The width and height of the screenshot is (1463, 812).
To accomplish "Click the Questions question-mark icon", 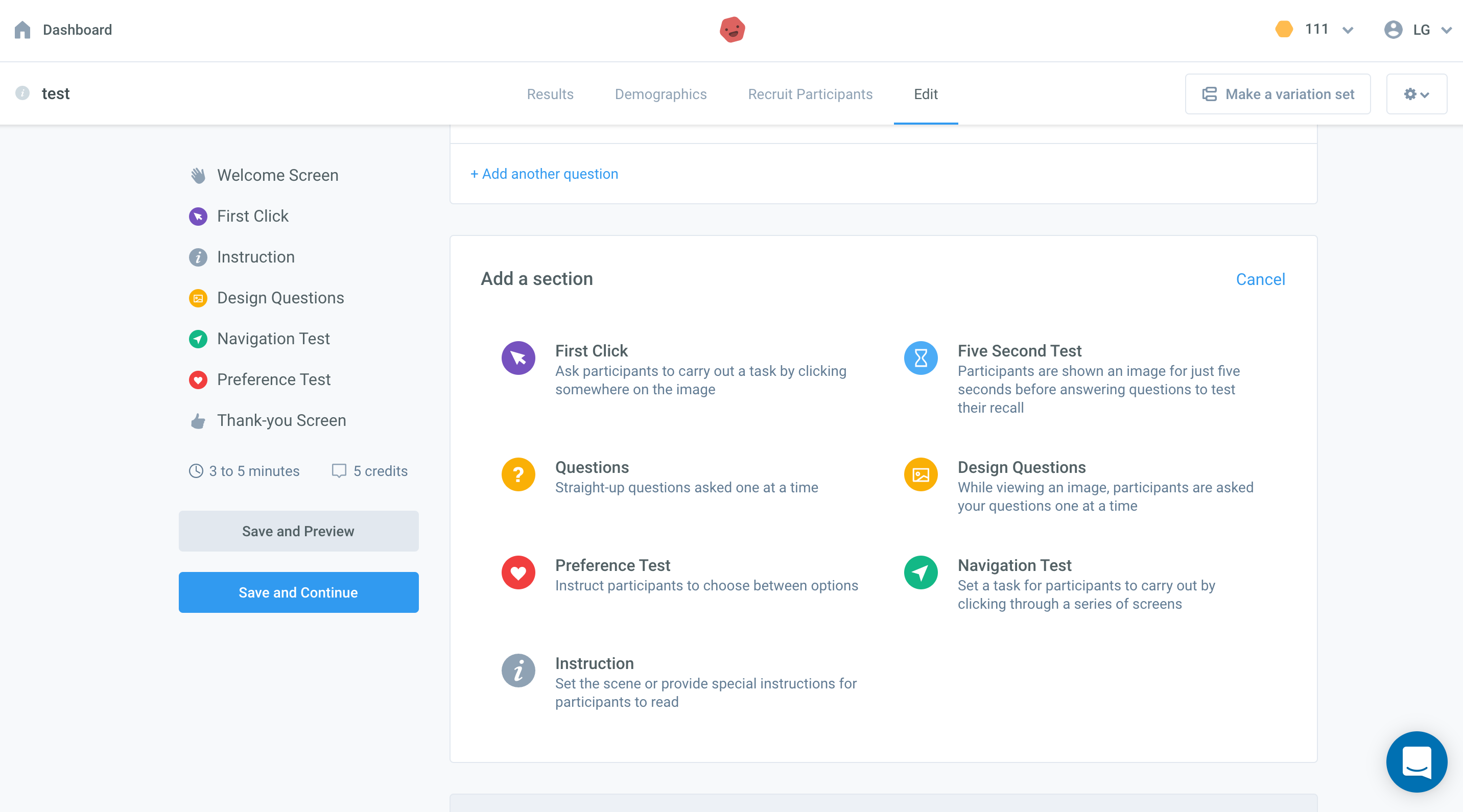I will point(518,474).
